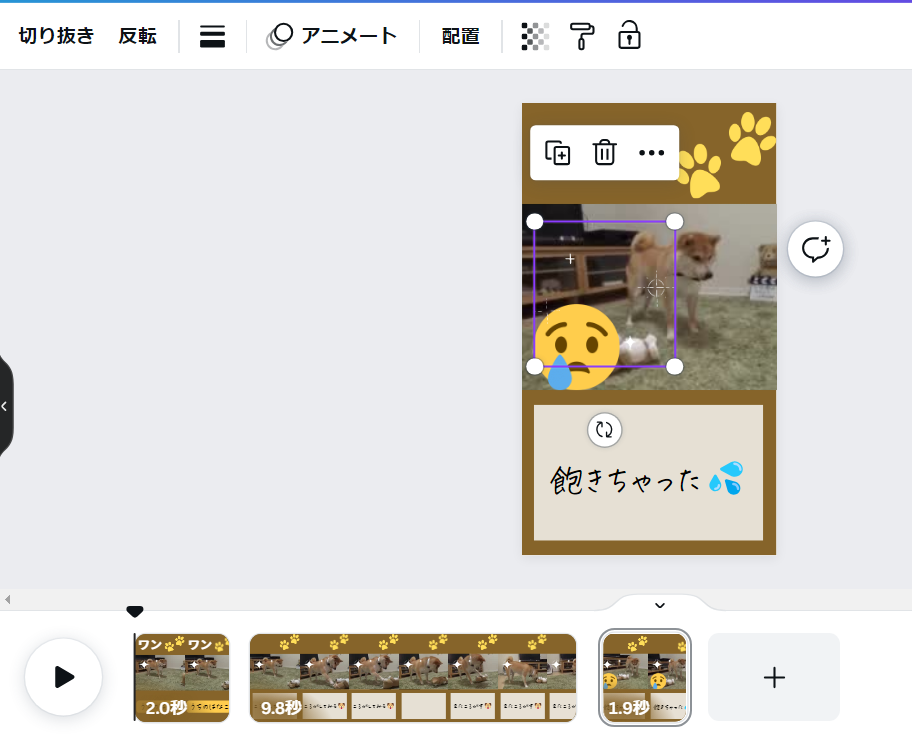Viewport: 912px width, 741px height.
Task: Open the line weight options icon
Action: point(212,37)
